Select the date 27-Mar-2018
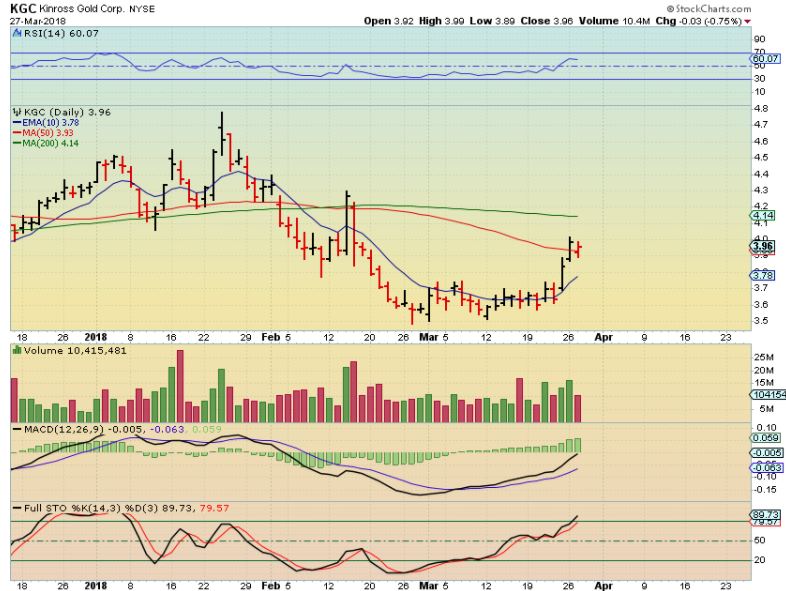Image resolution: width=786 pixels, height=591 pixels. (x=37, y=21)
